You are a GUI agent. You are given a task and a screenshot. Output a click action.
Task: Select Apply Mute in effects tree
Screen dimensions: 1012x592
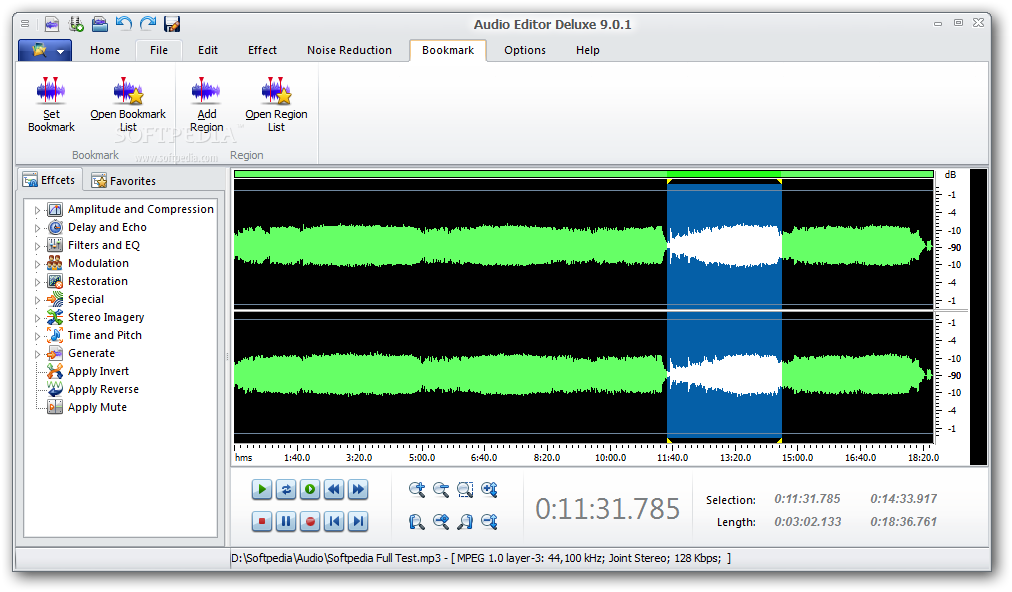point(97,407)
